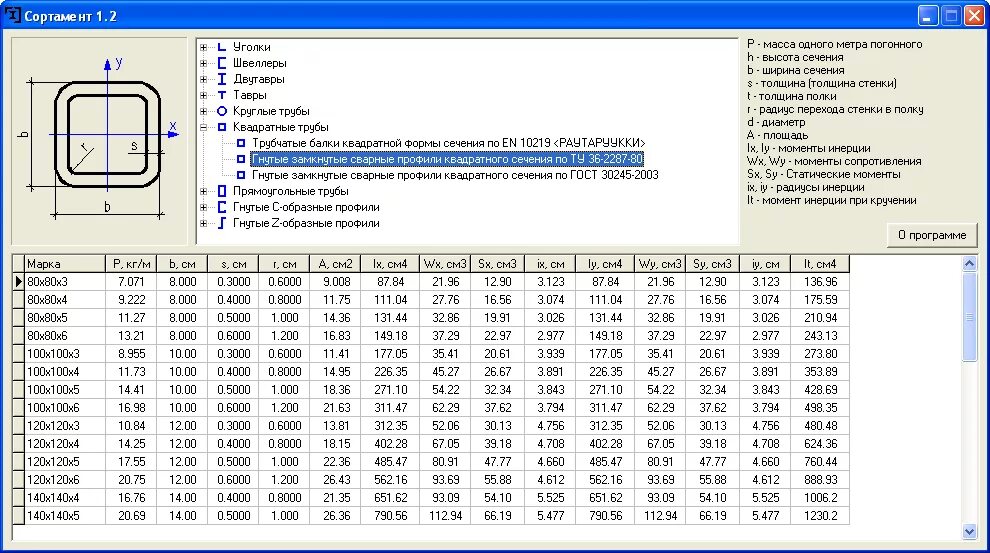Select row 120x120x3 in the table

[437, 425]
